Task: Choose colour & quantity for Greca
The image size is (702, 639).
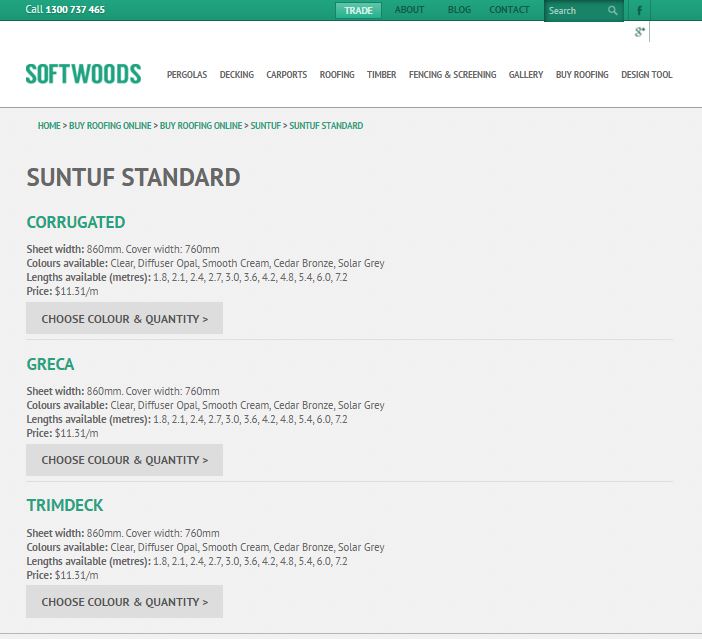Action: (x=124, y=460)
